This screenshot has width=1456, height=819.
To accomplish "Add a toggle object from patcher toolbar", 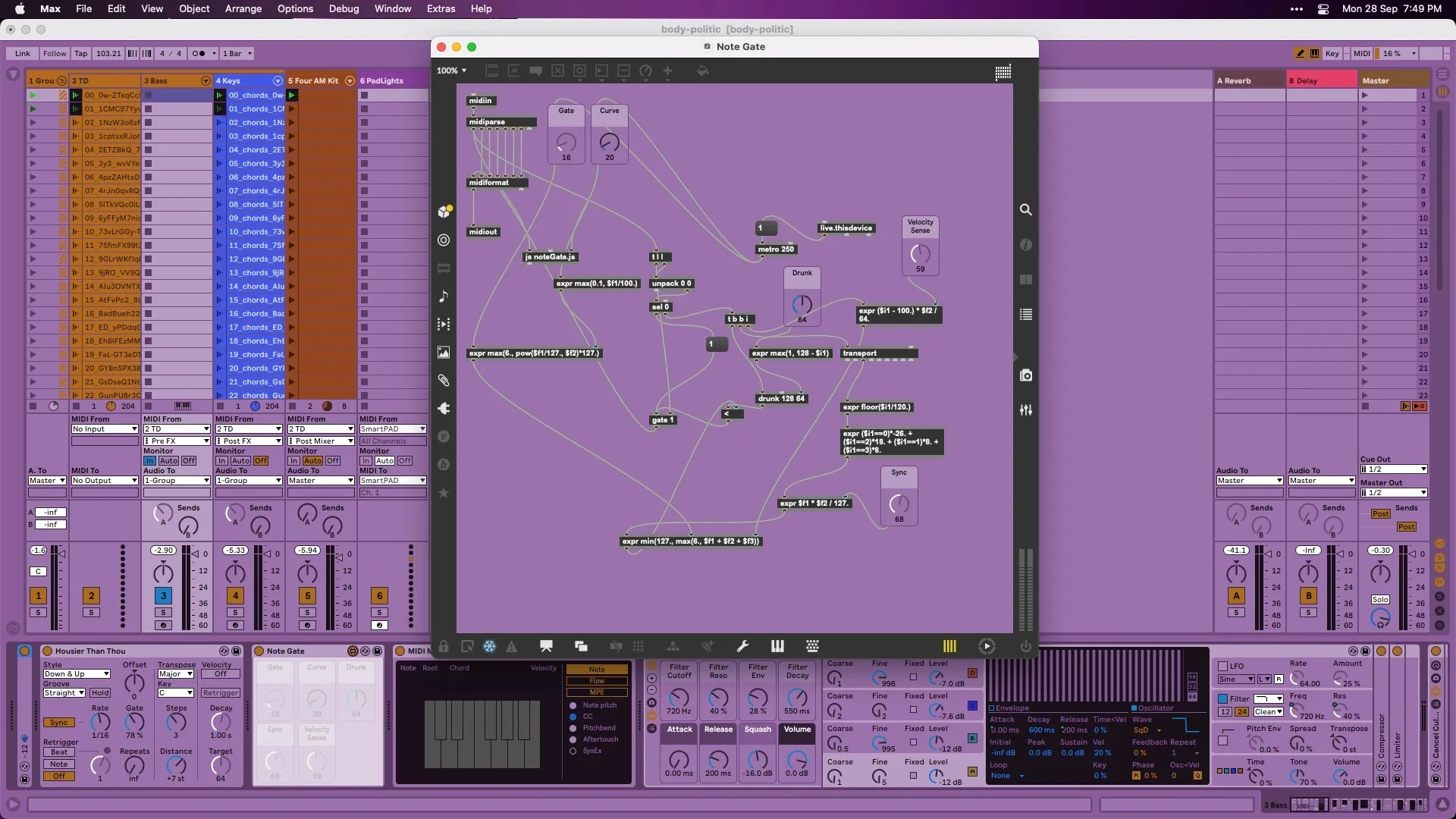I will pos(557,71).
